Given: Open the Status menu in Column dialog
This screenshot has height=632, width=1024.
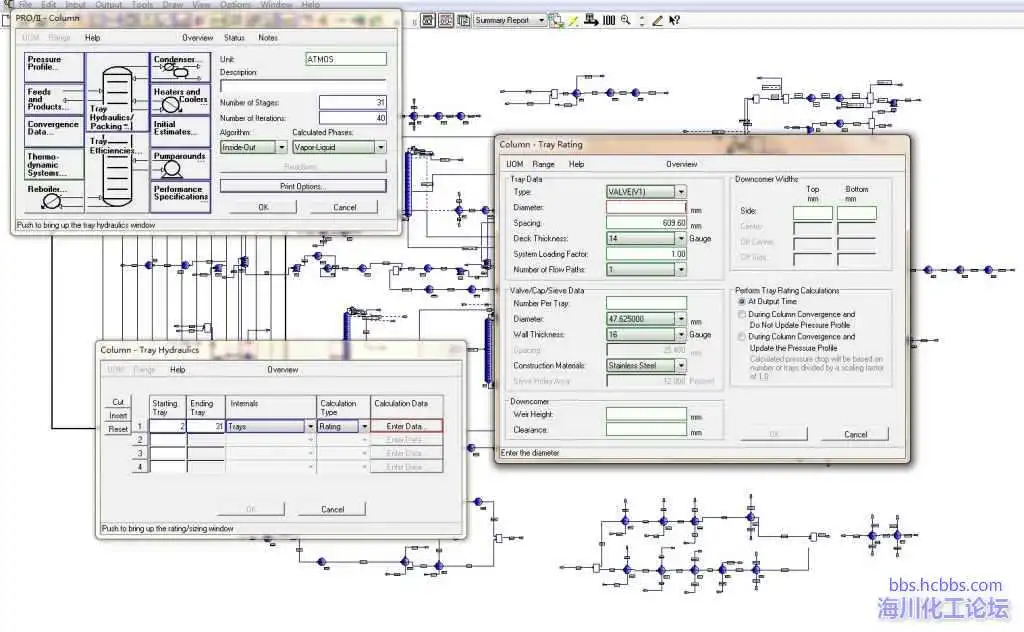Looking at the screenshot, I should coord(234,38).
